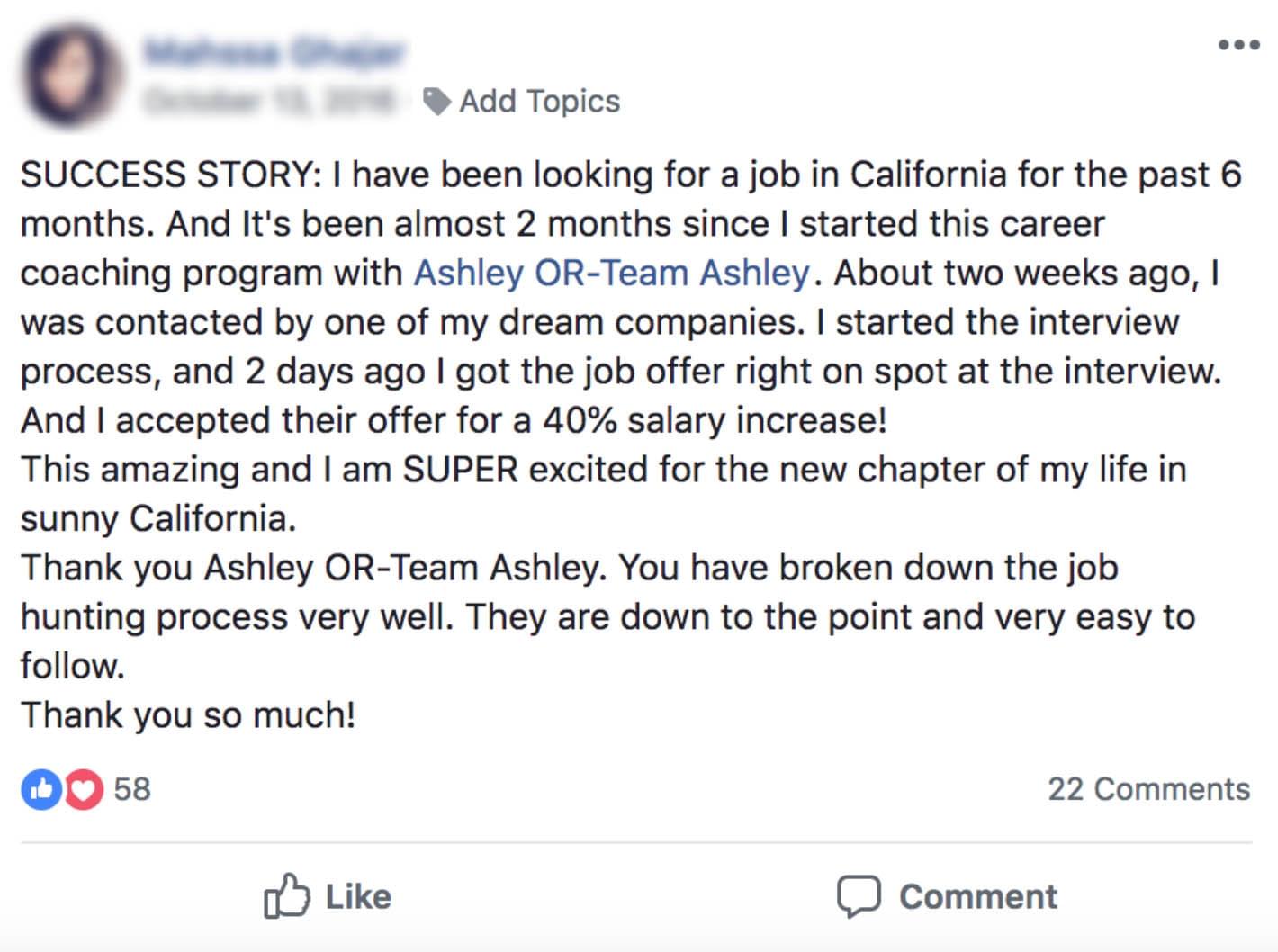This screenshot has height=952, width=1278.
Task: Click the SUCCESS STORY opening words
Action: click(171, 175)
